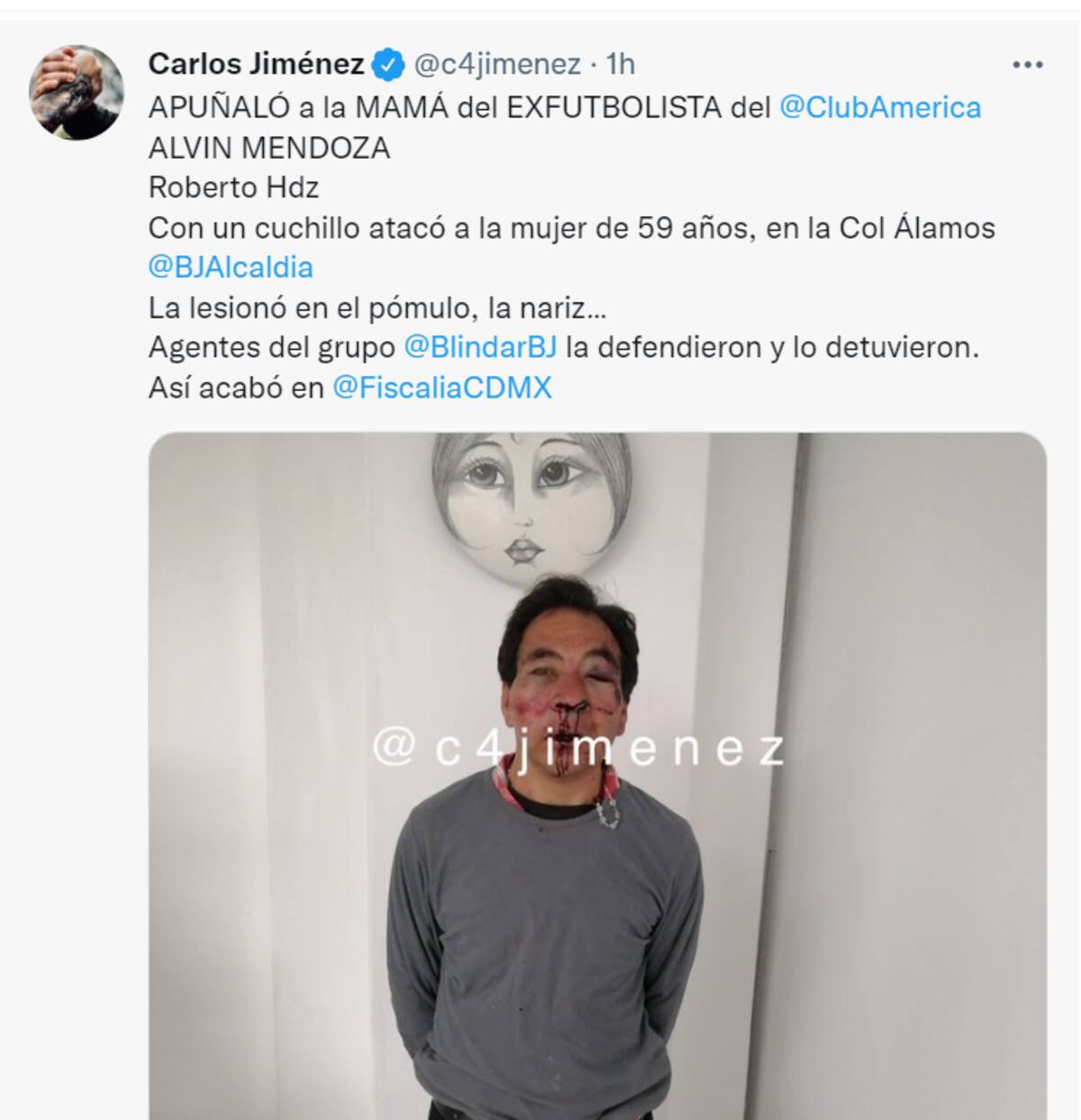Click the @c4jimenez handle in the tweet header
Viewport: 1081px width, 1120px height.
497,64
